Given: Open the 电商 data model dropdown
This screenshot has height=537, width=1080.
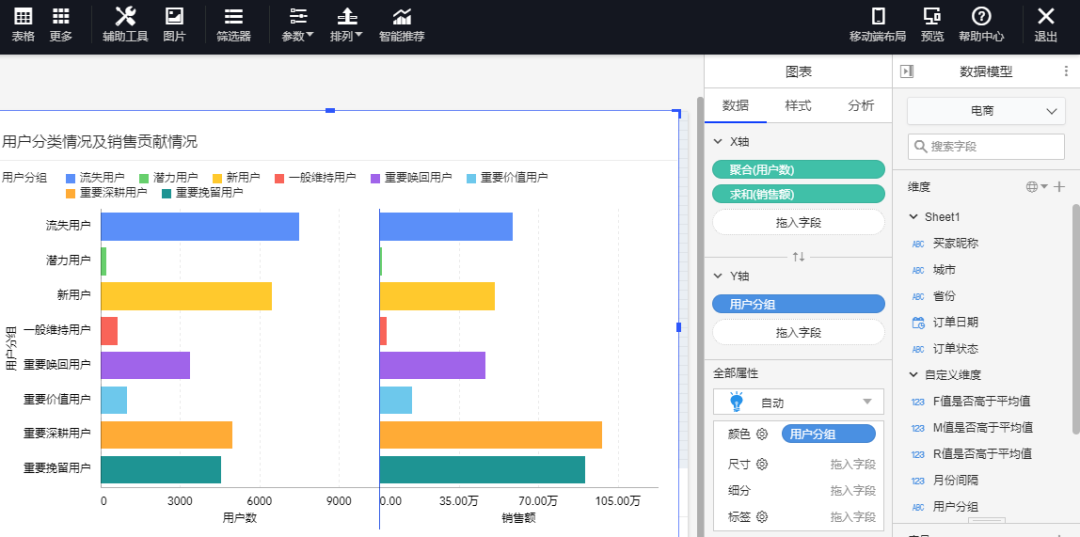Looking at the screenshot, I should pyautogui.click(x=985, y=111).
